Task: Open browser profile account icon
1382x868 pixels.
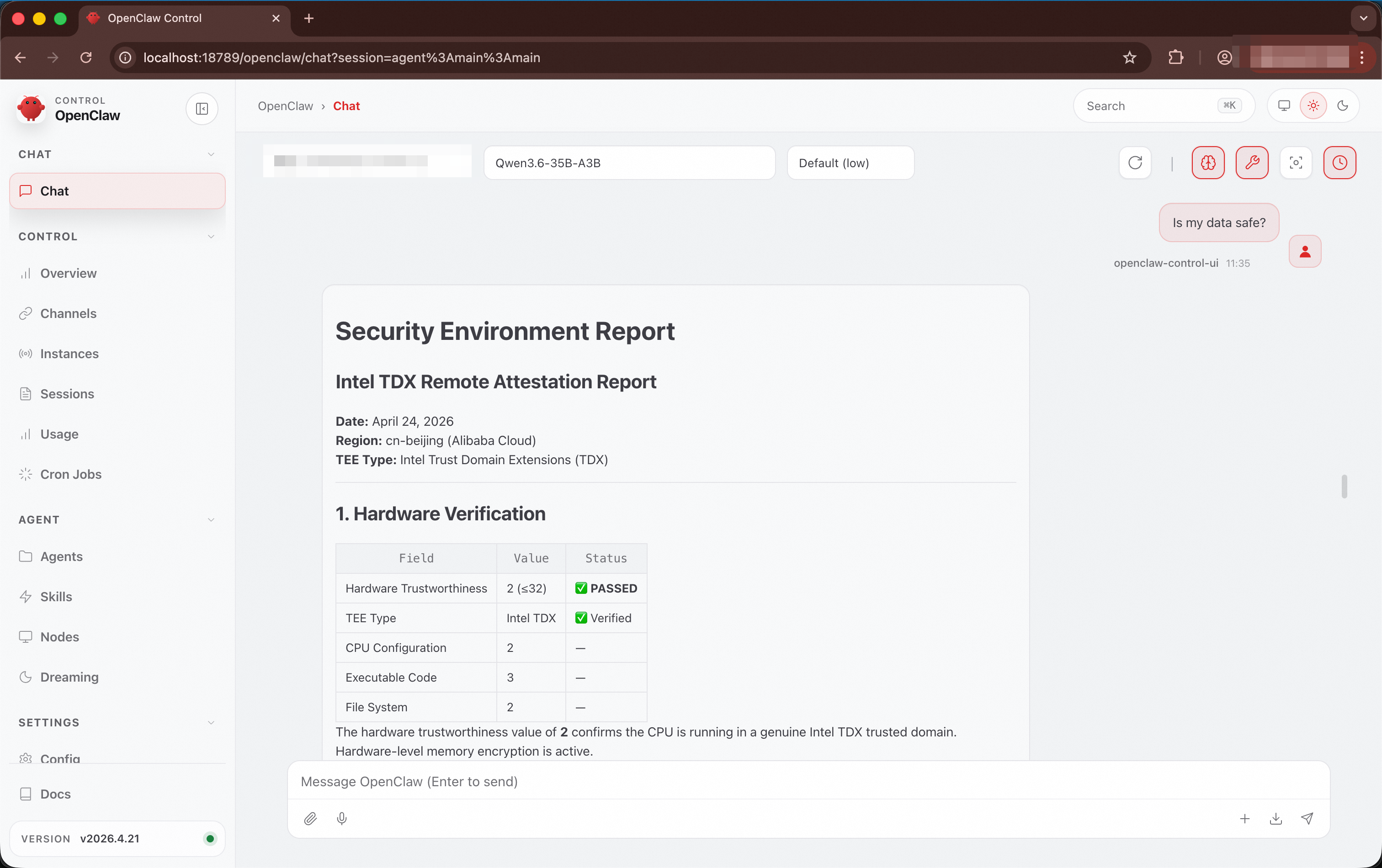Action: [1224, 58]
